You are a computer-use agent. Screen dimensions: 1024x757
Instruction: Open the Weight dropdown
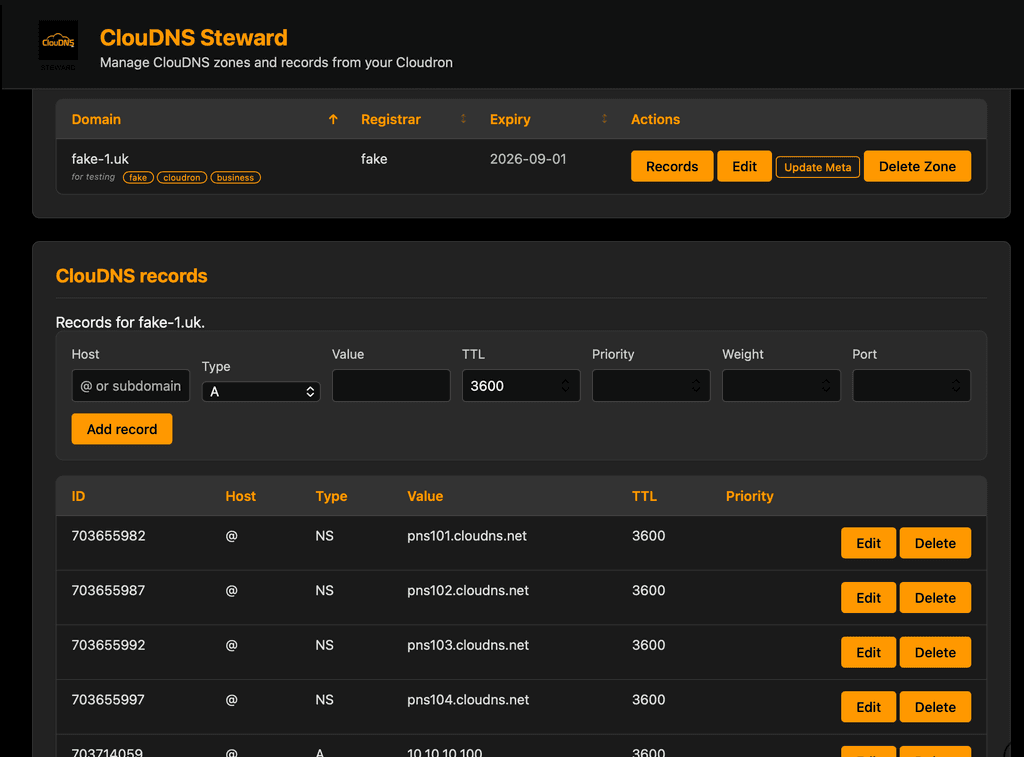[780, 385]
